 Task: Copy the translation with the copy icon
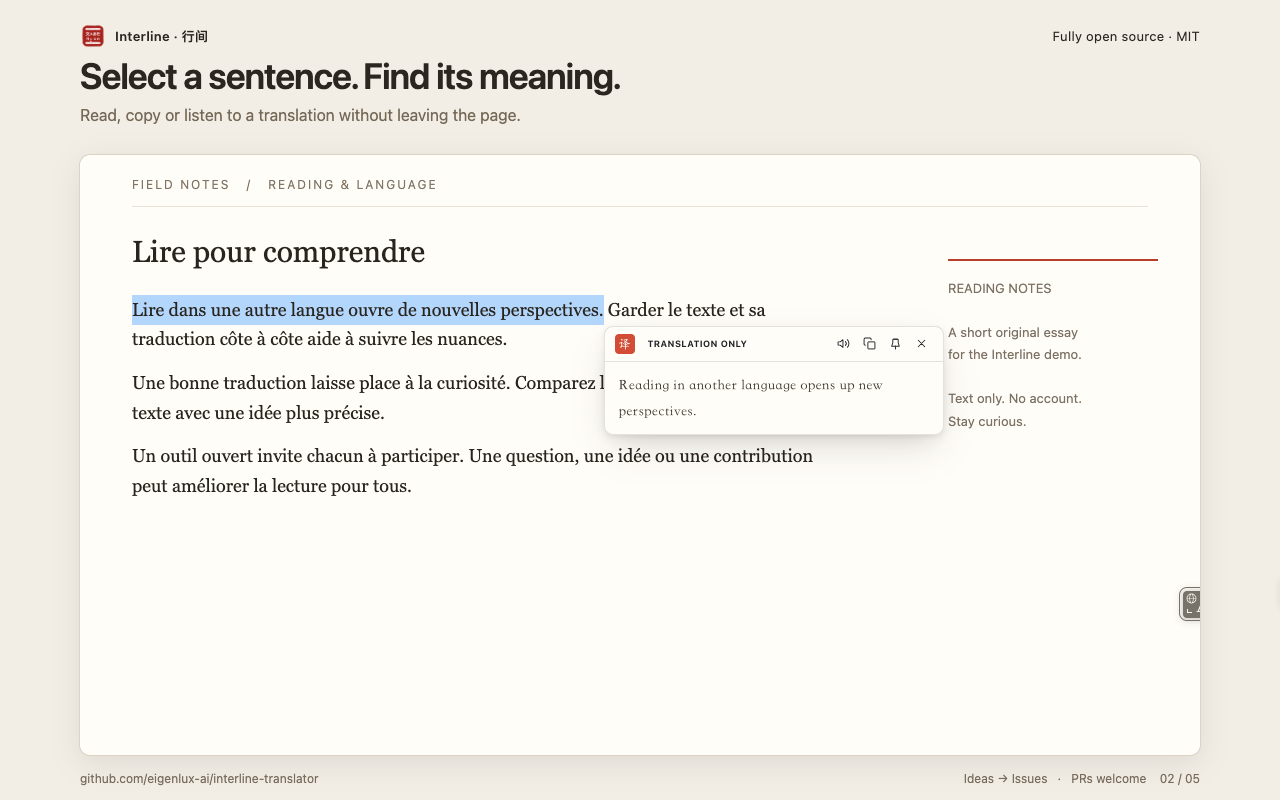coord(869,344)
